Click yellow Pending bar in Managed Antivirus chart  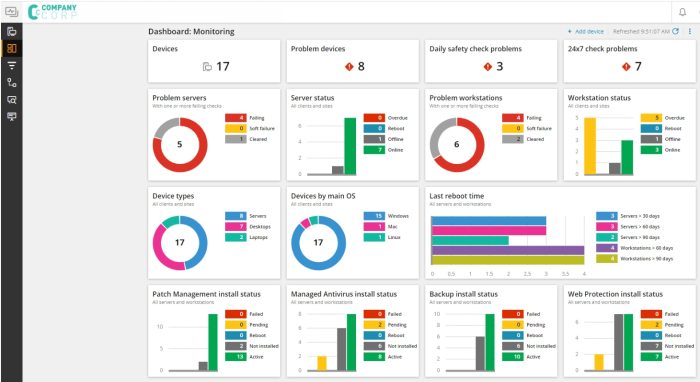[x=322, y=363]
